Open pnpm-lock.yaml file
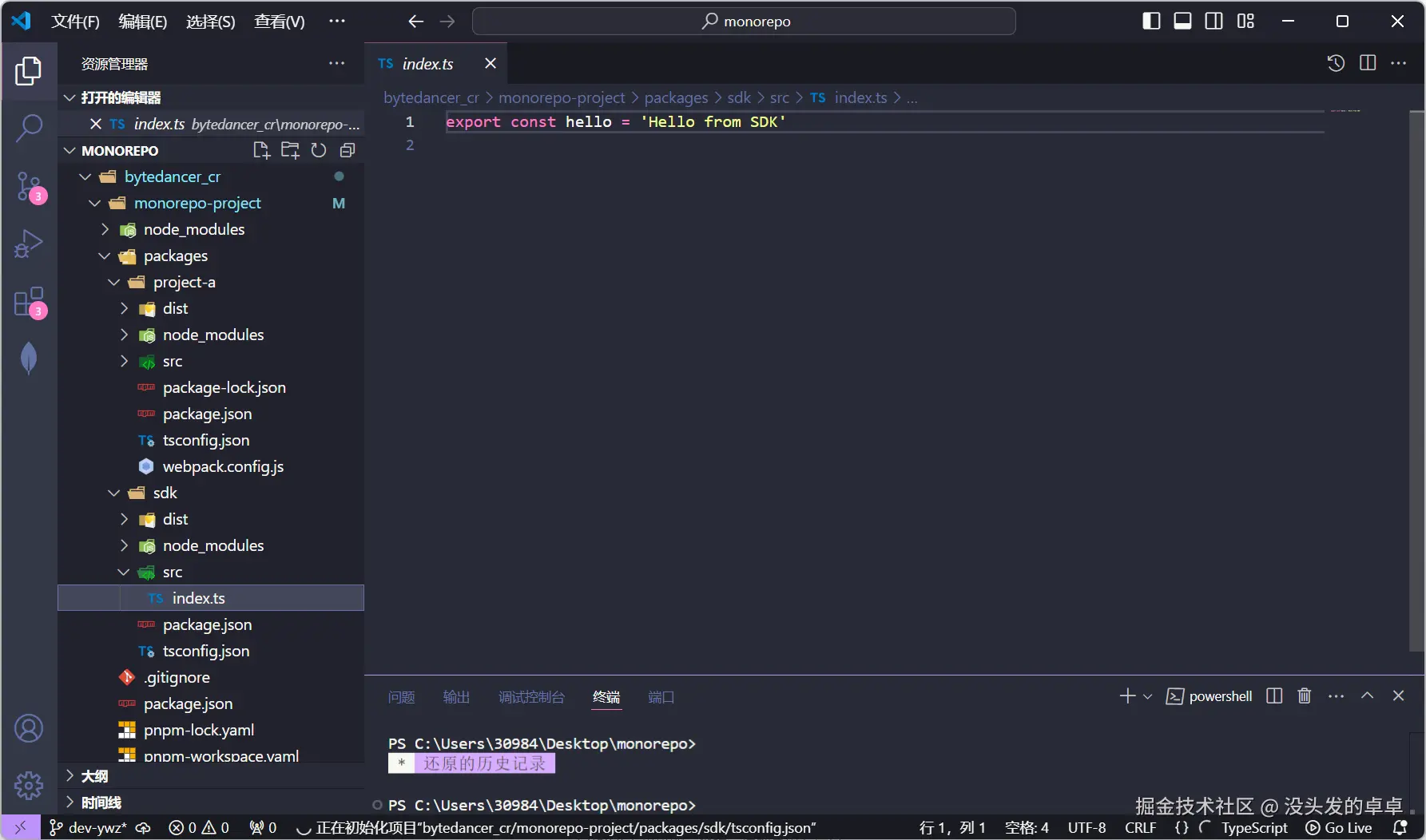The width and height of the screenshot is (1426, 840). coord(212,730)
